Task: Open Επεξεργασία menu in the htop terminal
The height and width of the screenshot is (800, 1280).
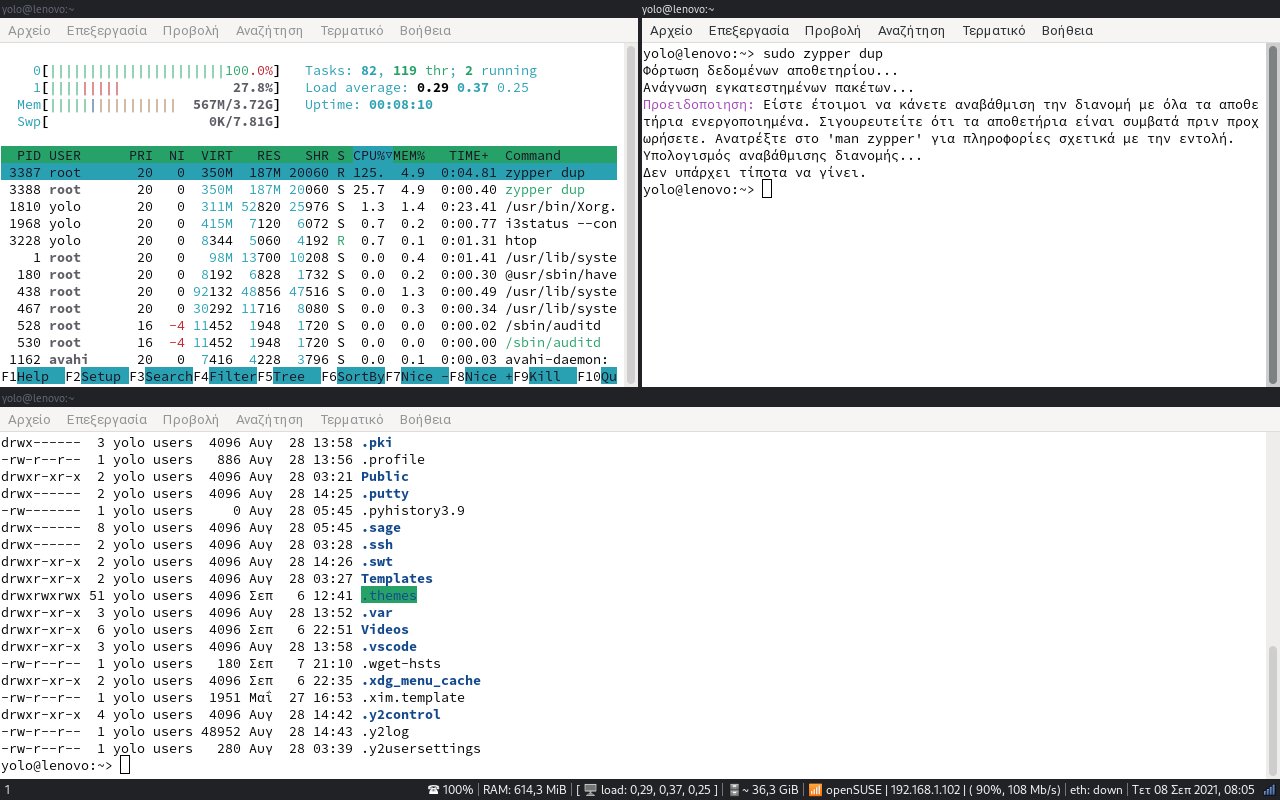Action: [106, 30]
